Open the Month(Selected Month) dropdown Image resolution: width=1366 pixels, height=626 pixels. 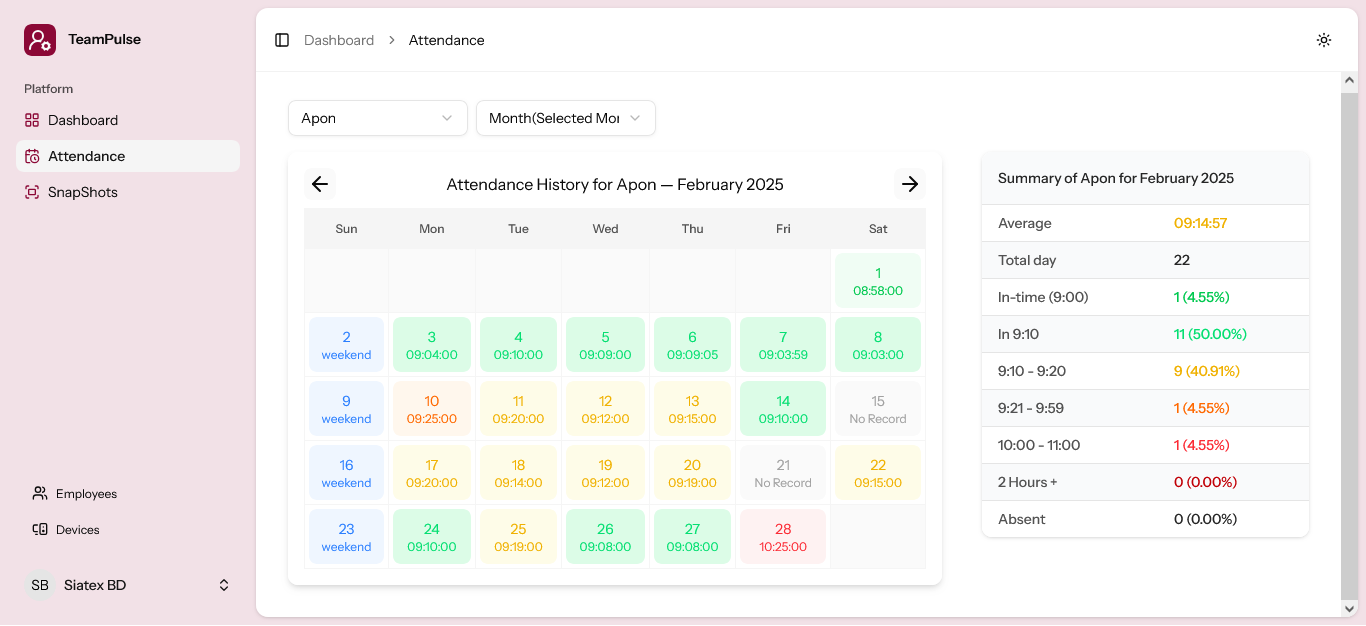click(565, 118)
